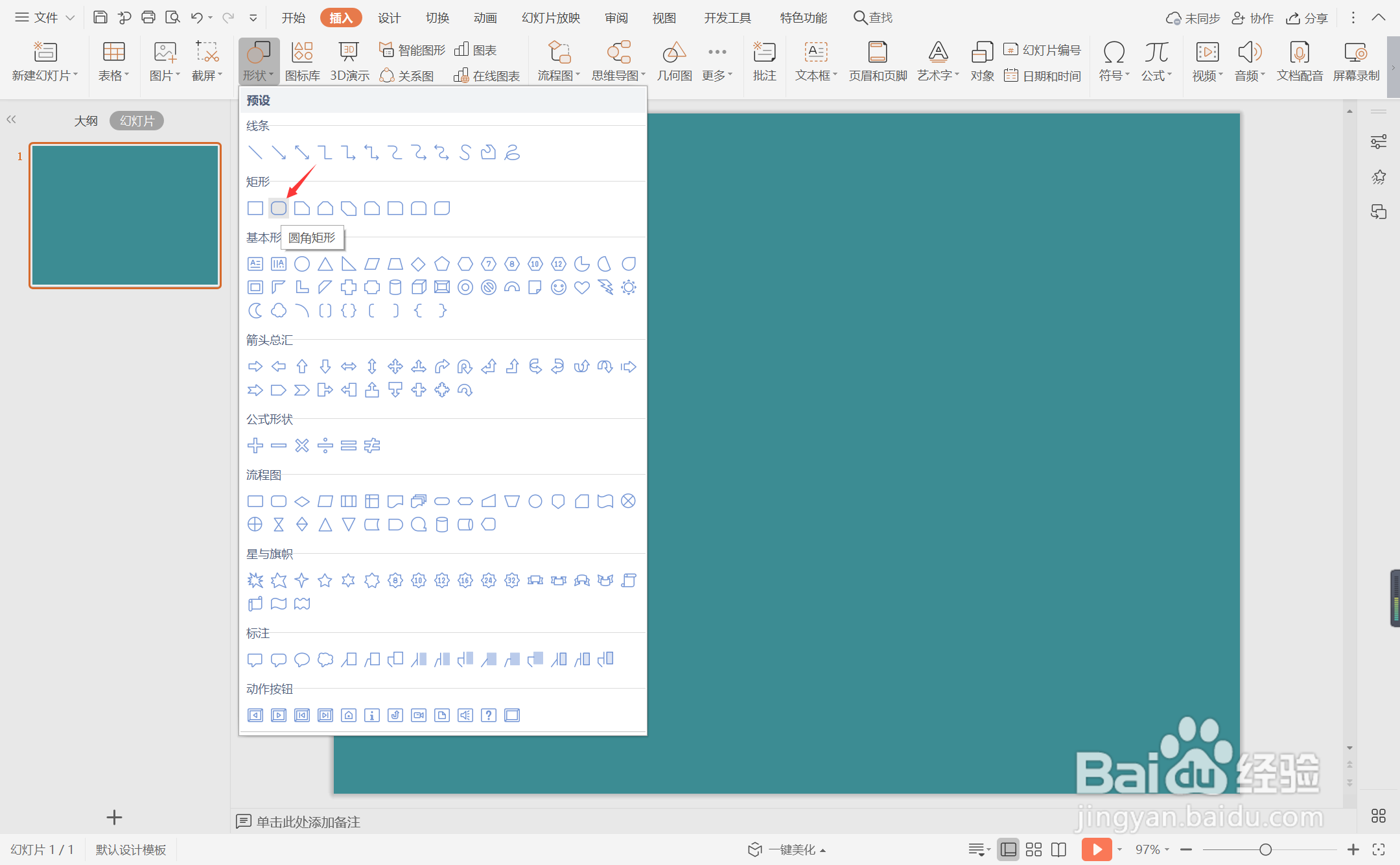
Task: Switch to normal view in status bar
Action: click(1009, 849)
